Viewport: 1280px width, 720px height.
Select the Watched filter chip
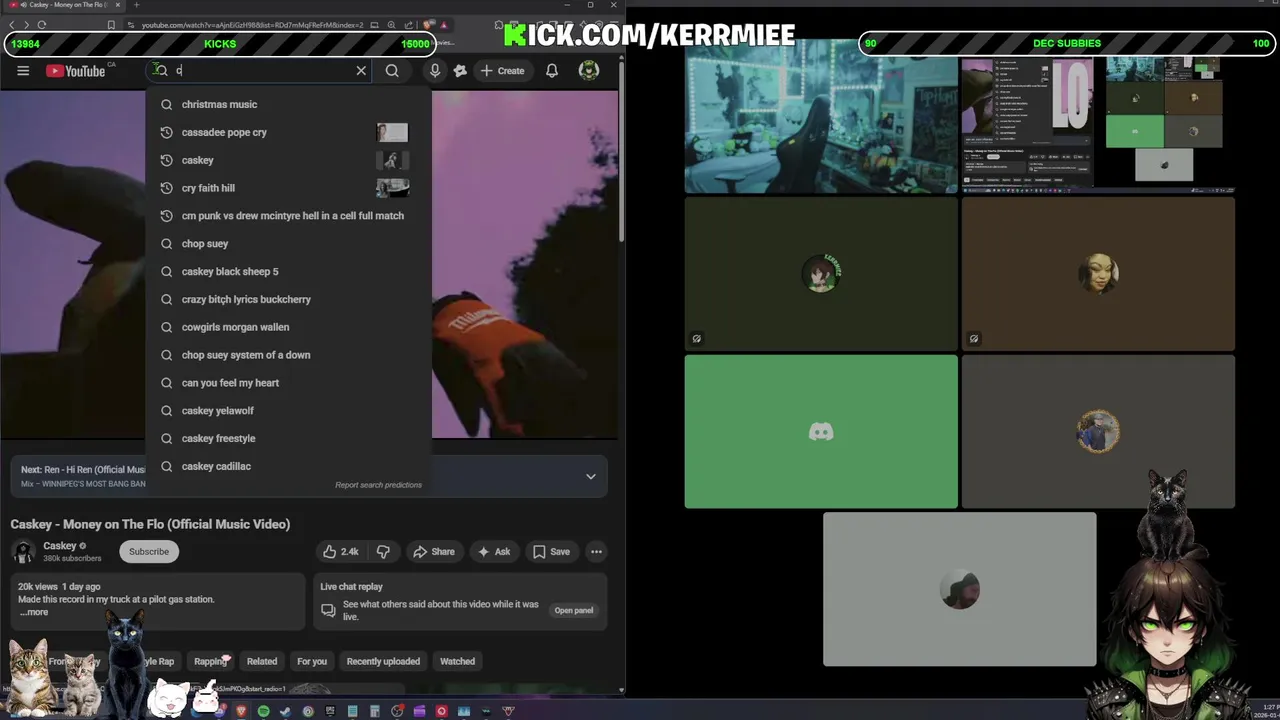pos(458,661)
